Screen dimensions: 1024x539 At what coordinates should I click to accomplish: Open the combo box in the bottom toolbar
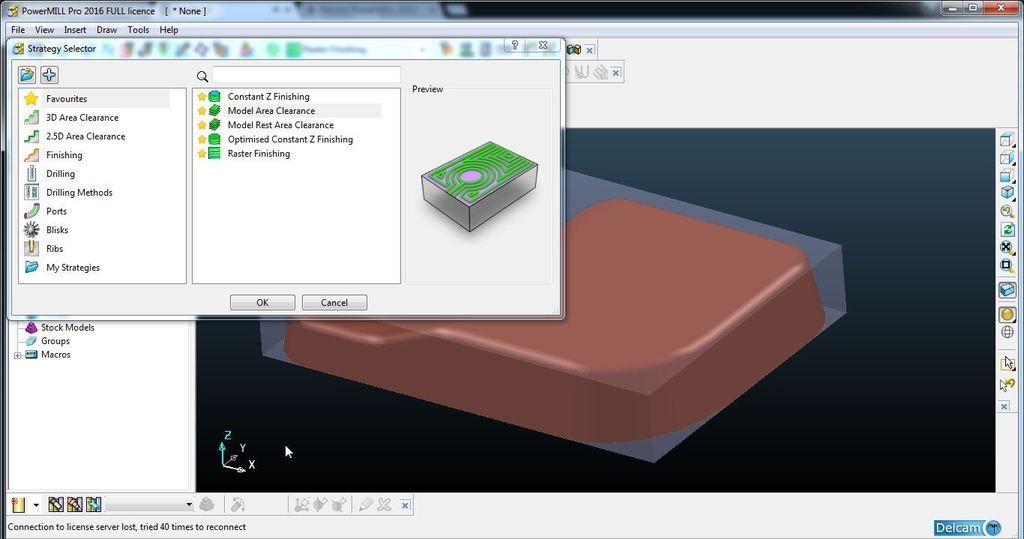[150, 505]
